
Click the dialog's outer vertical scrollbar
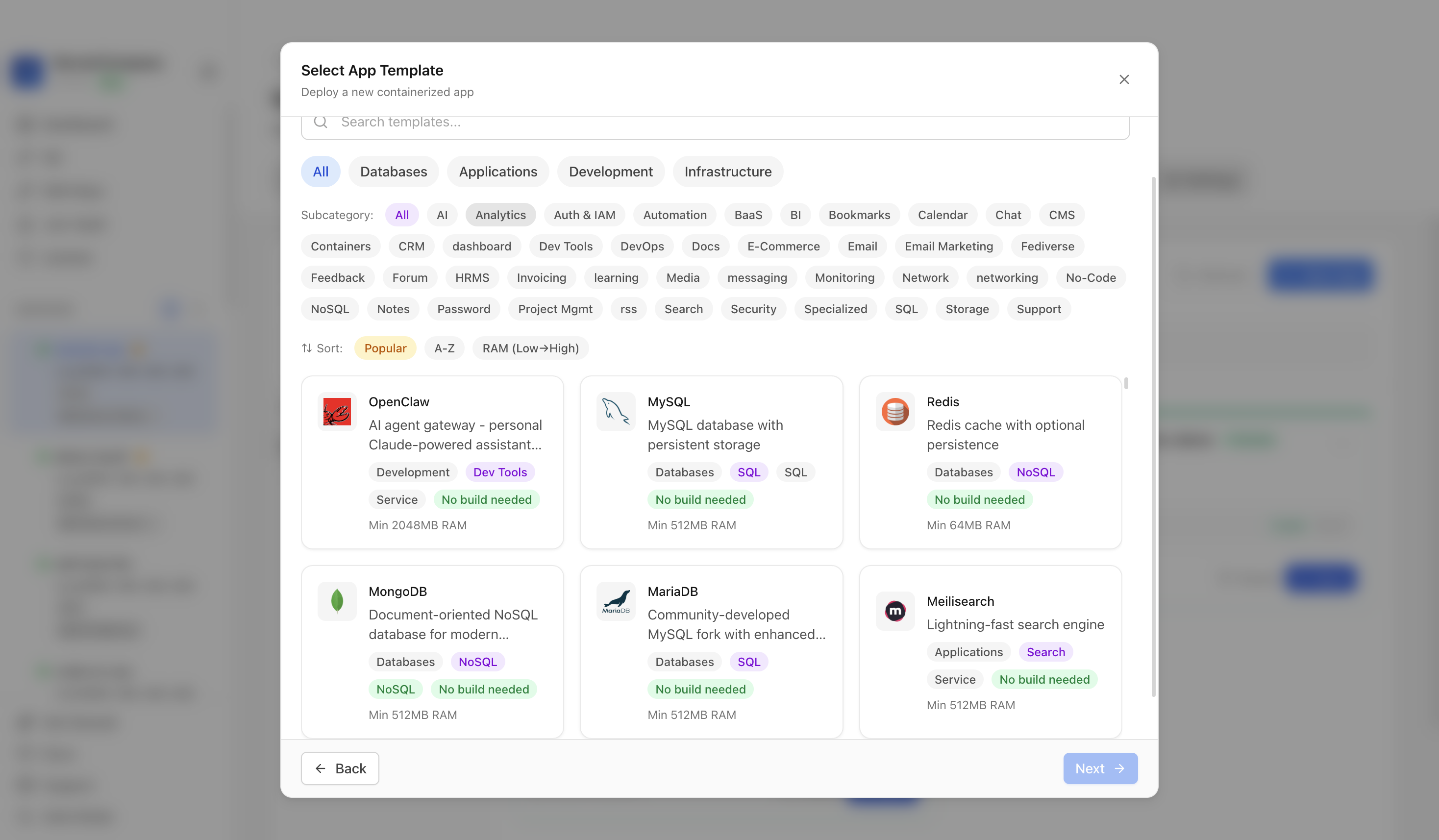1153,437
